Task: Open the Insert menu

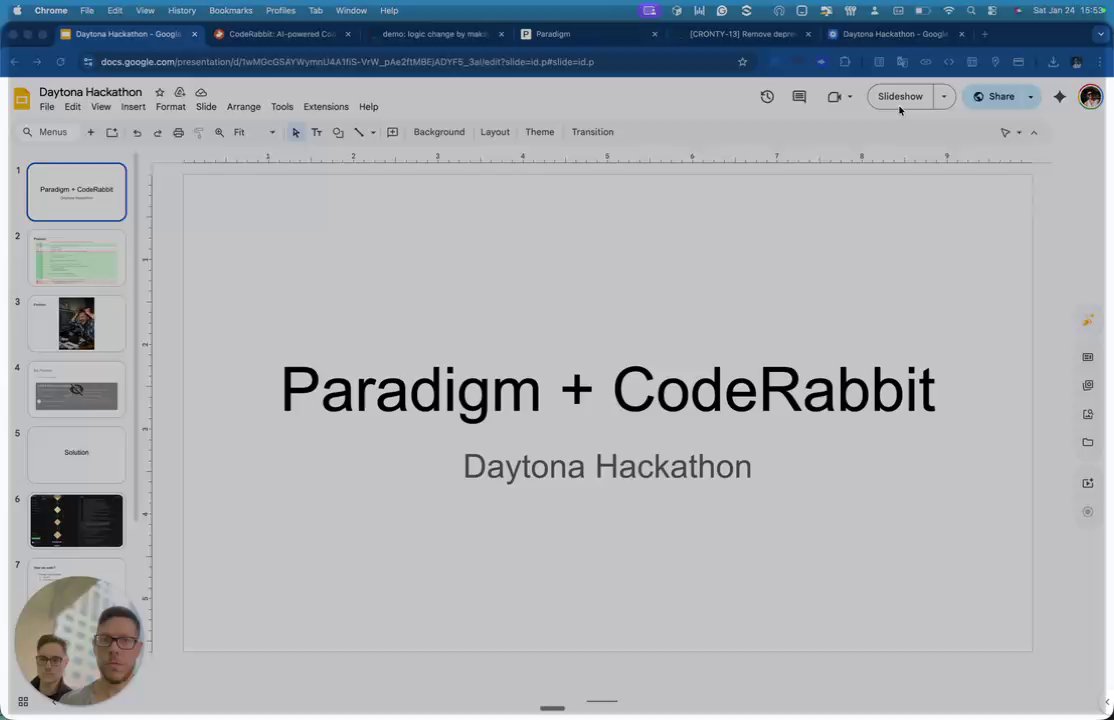Action: coord(133,107)
